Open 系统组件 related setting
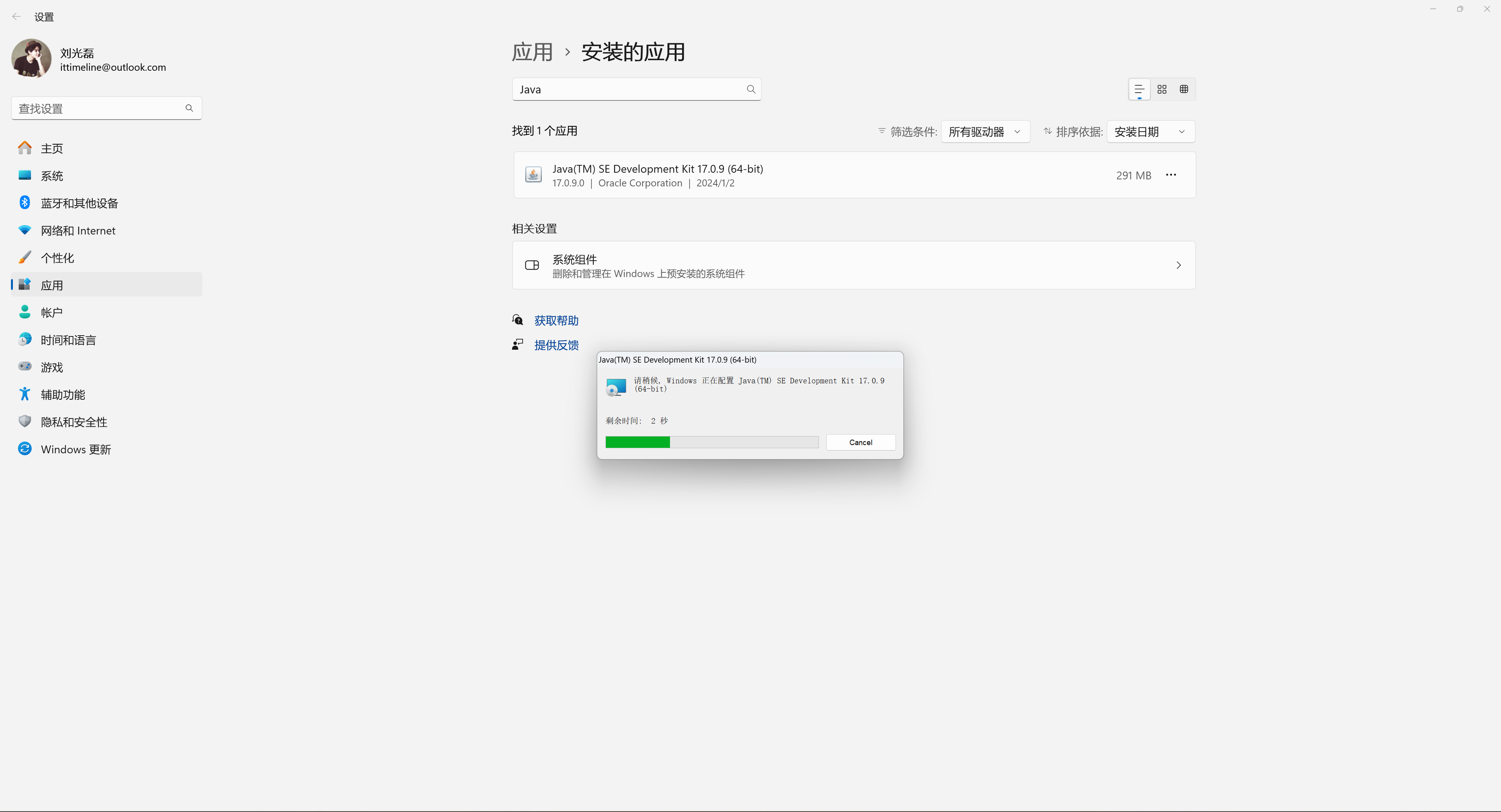The width and height of the screenshot is (1501, 812). [854, 266]
